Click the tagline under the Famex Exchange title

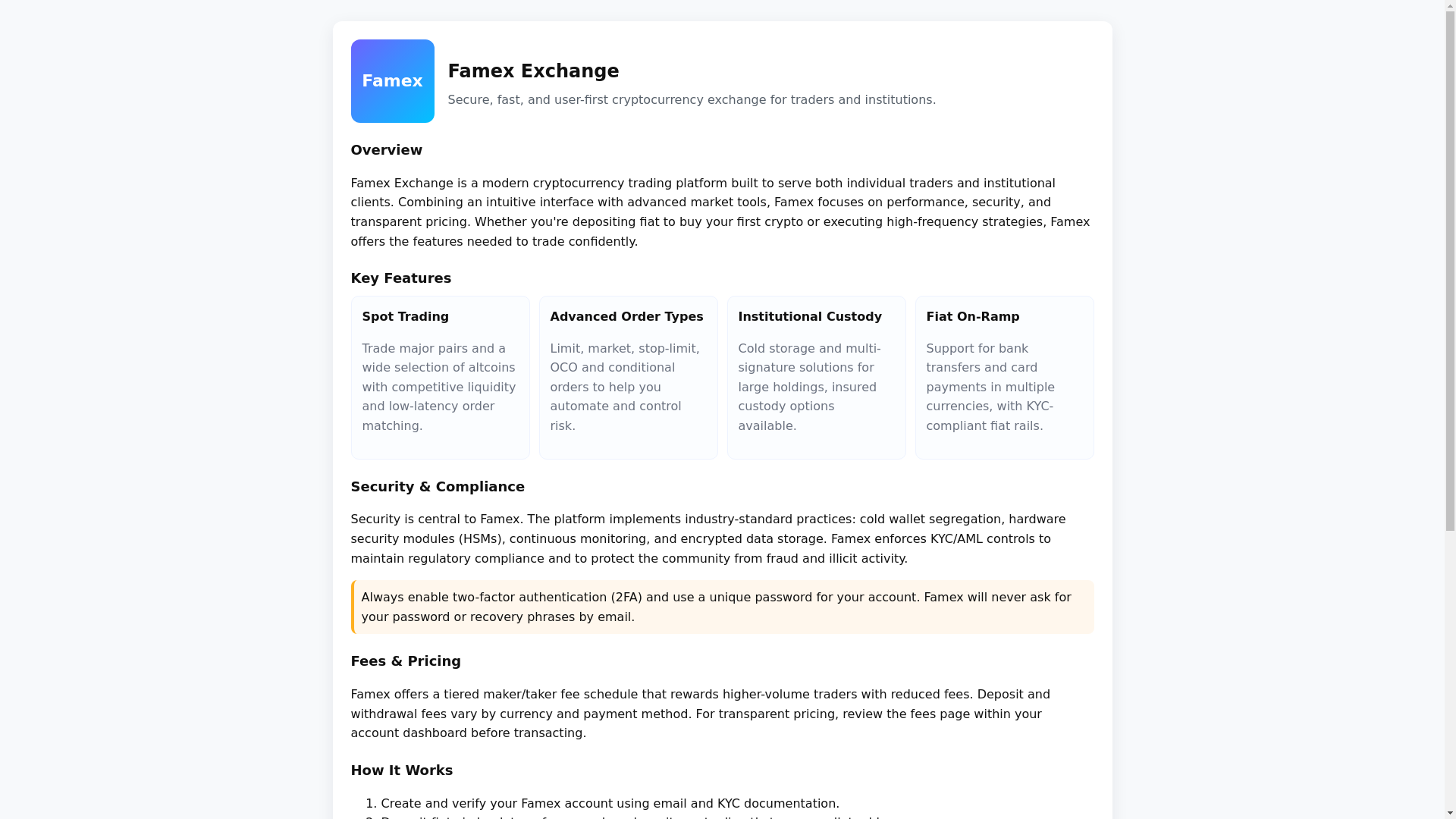coord(691,100)
